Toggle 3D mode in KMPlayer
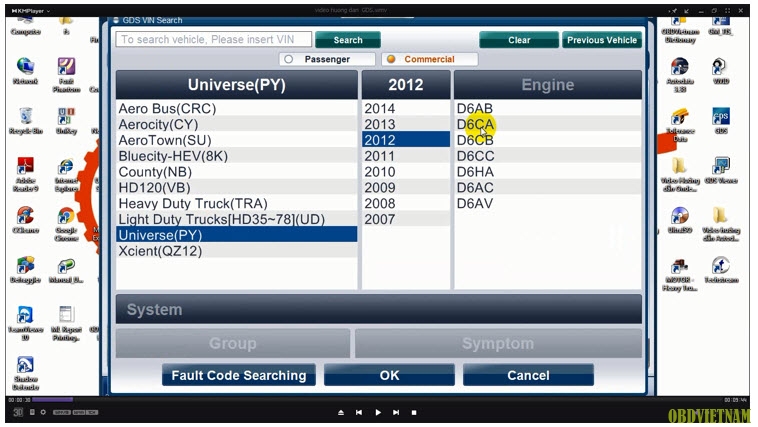 18,412
